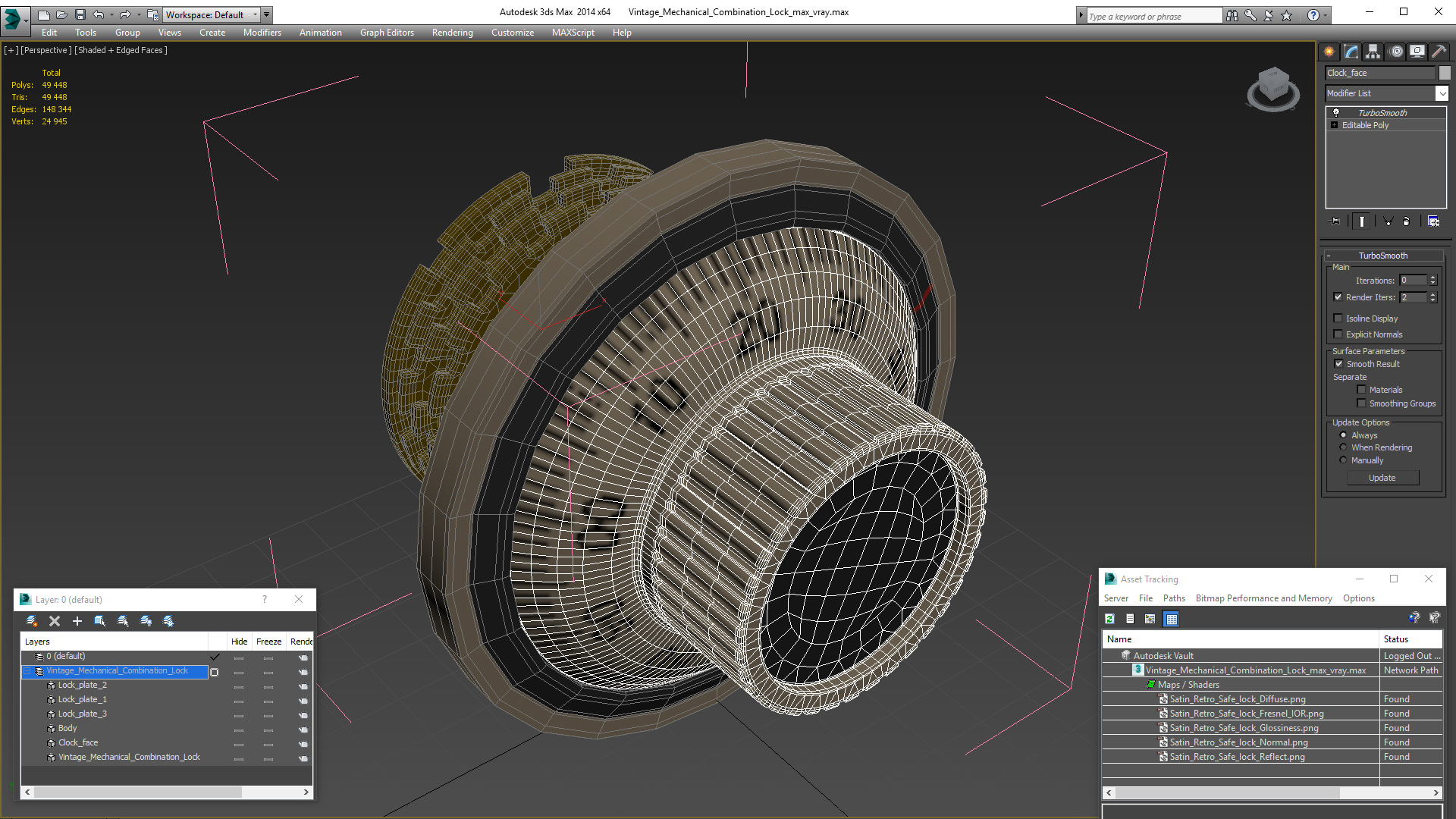
Task: Toggle TurboSmooth modifier lightbulb on/off
Action: click(x=1336, y=112)
